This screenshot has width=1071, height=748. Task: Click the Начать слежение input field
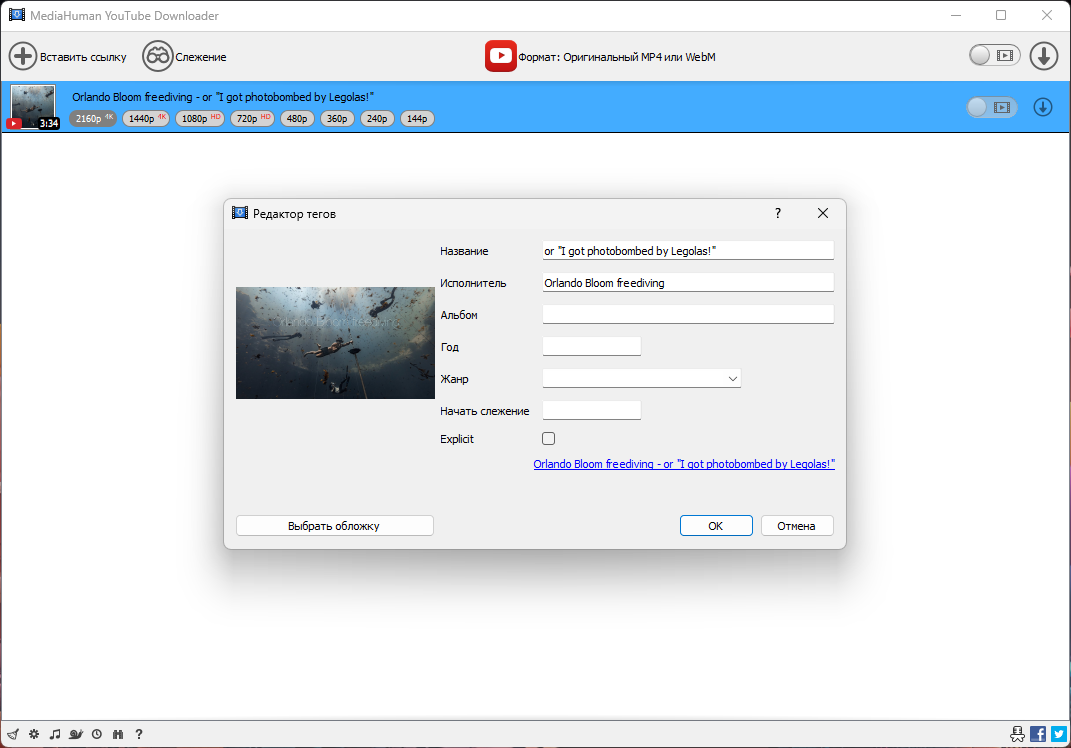[592, 411]
